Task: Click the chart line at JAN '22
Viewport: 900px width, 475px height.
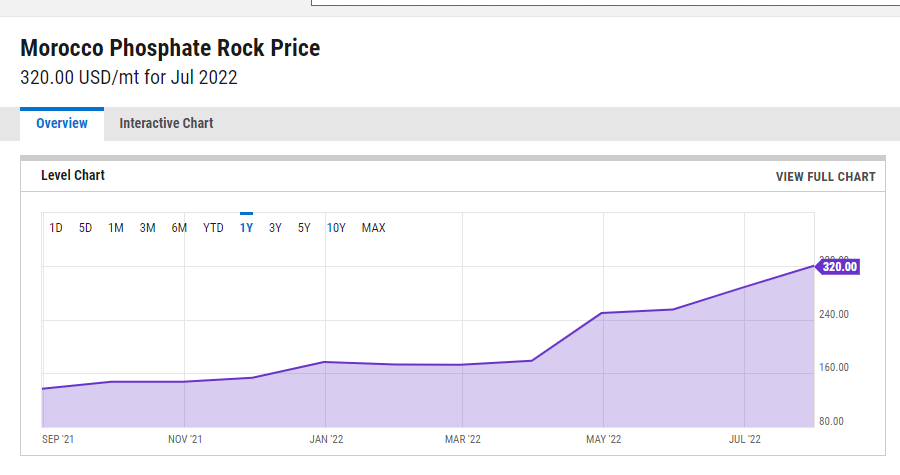Action: [324, 362]
